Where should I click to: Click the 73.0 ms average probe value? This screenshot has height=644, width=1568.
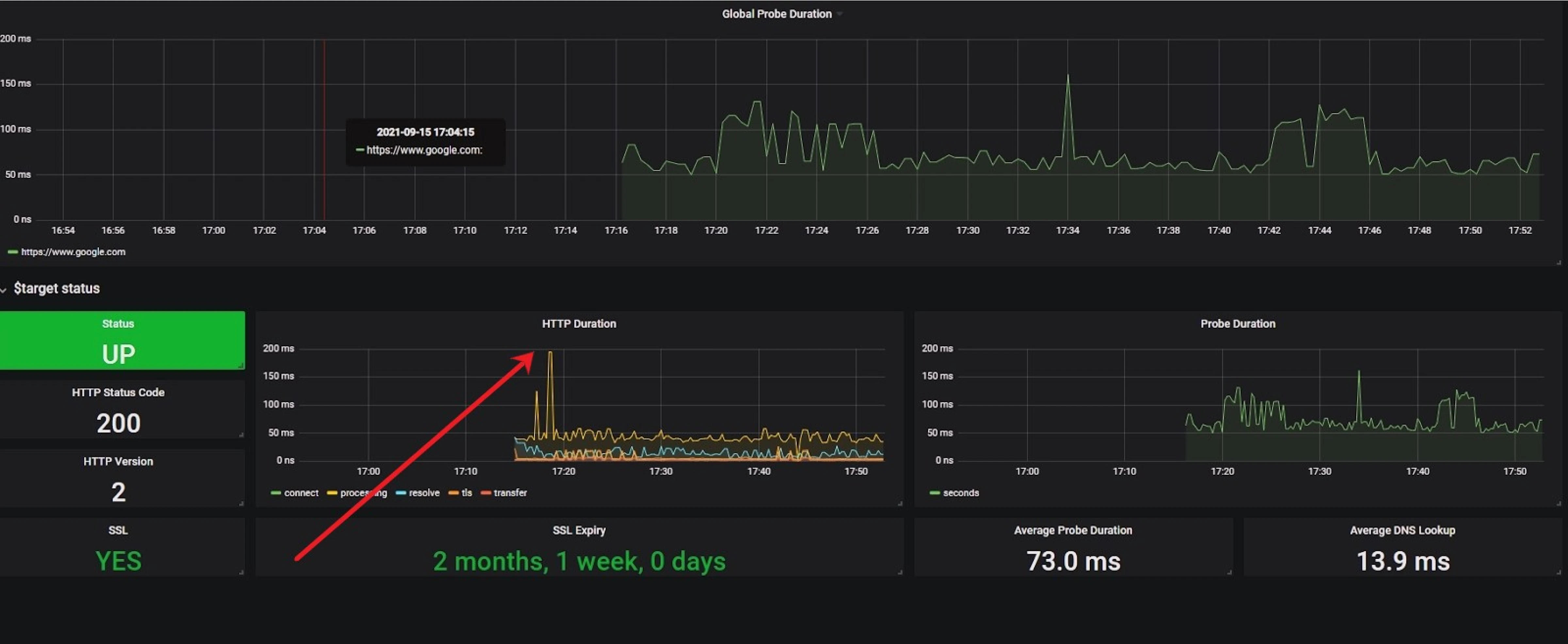[1073, 561]
